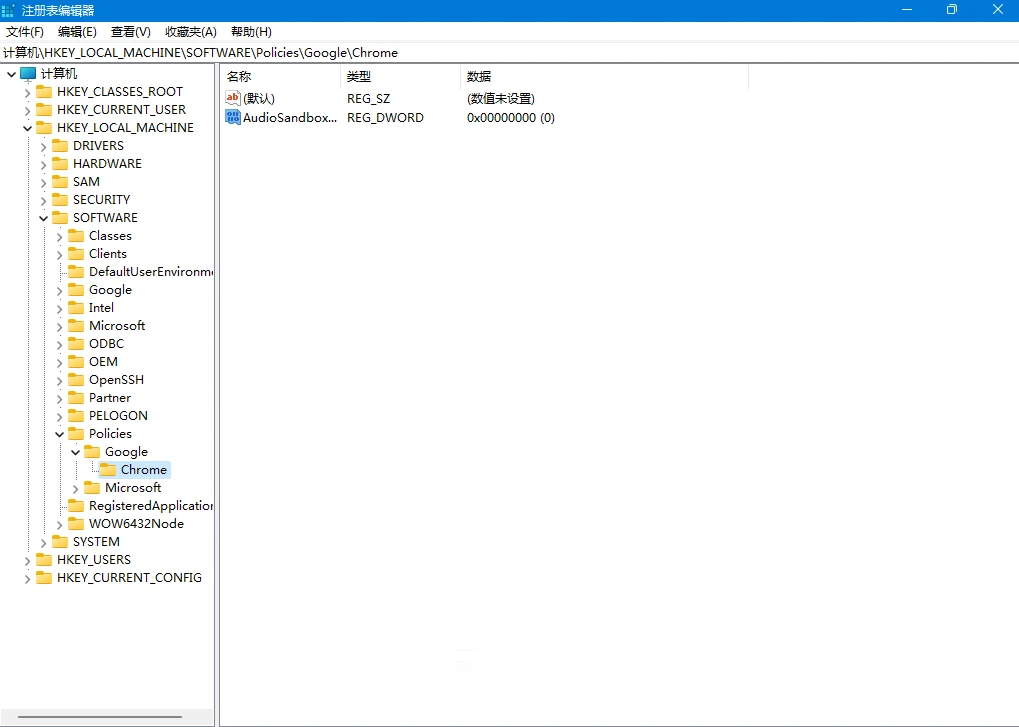The height and width of the screenshot is (727, 1019).
Task: Click the OEM folder icon
Action: point(76,361)
